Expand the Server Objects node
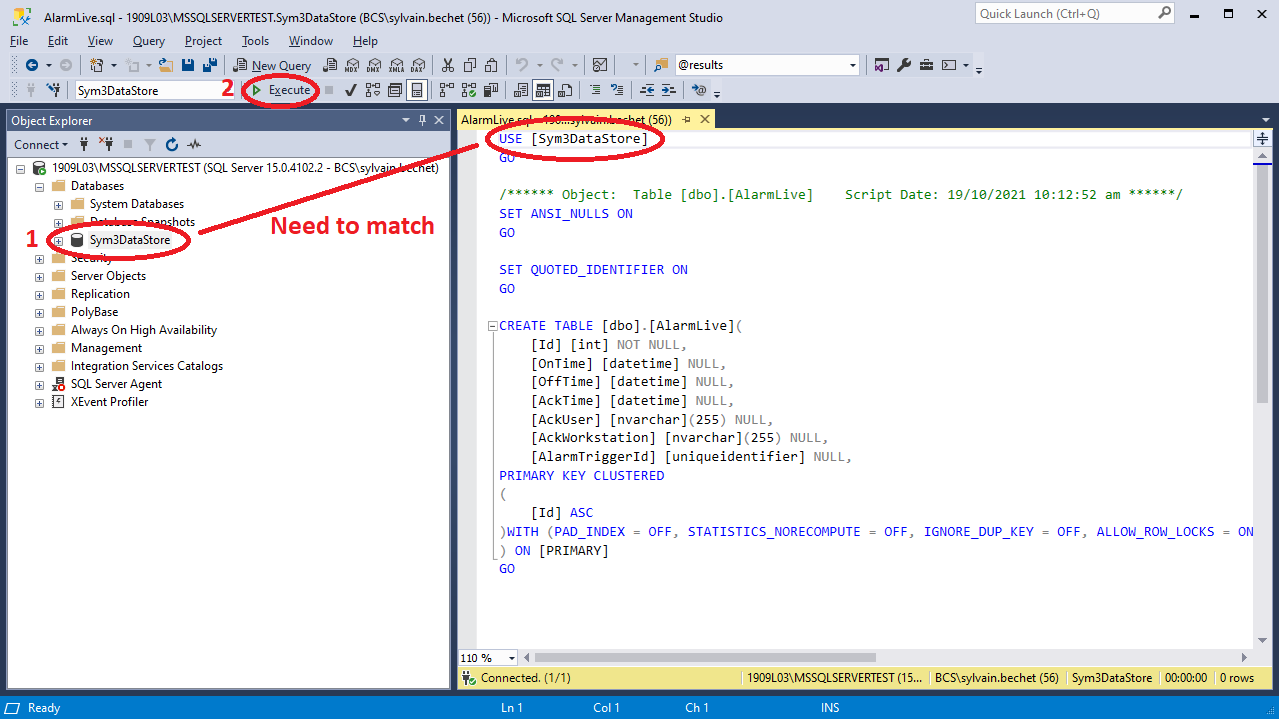This screenshot has height=719, width=1279. 39,276
